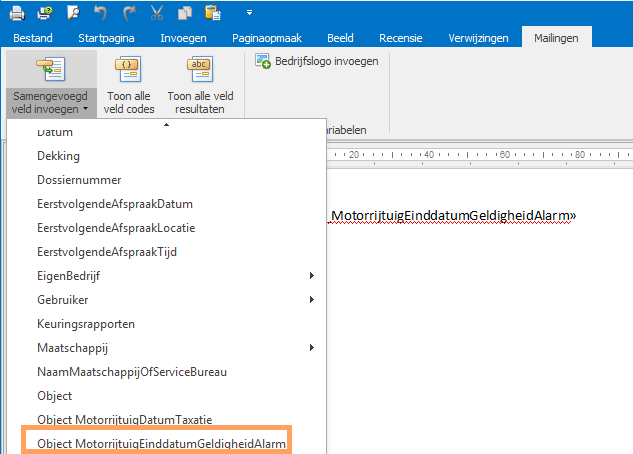Switch to the Verwijzingen tab

pos(478,38)
